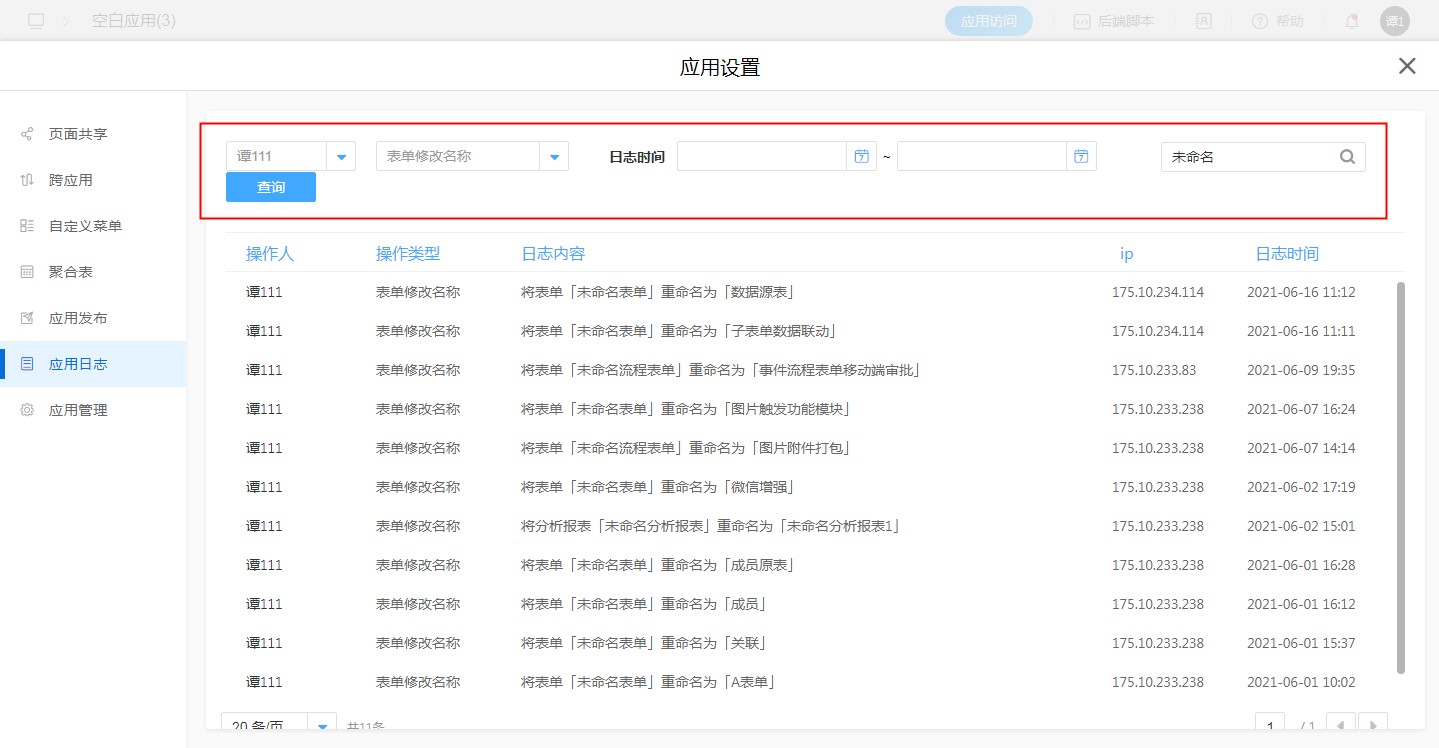This screenshot has height=748, width=1439.
Task: Click the 聚合表 table icon in sidebar
Action: tap(27, 272)
